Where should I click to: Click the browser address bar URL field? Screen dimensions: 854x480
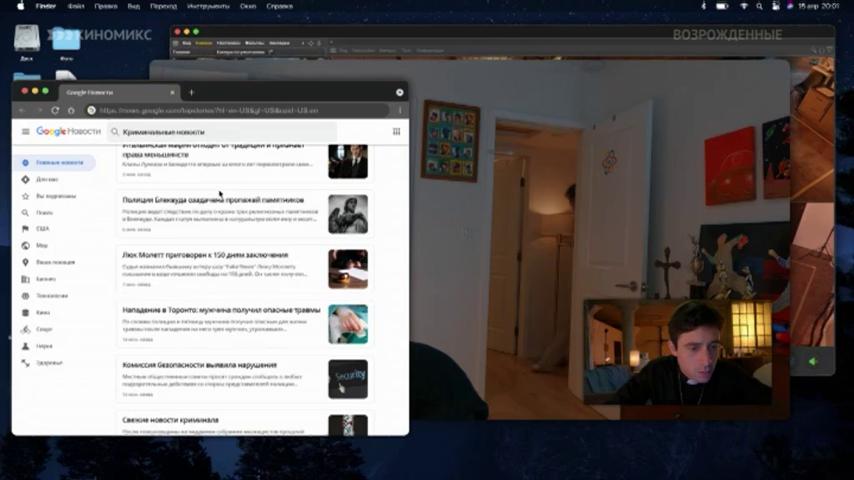coord(237,110)
